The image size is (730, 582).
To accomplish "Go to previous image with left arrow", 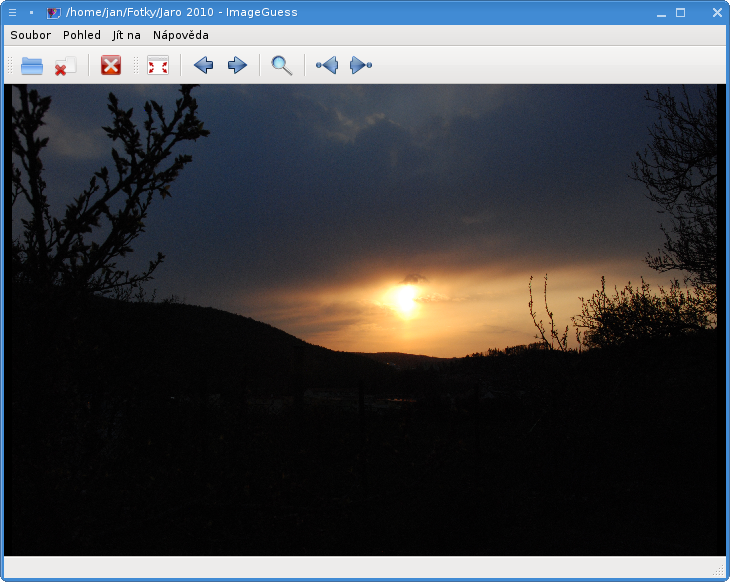I will coord(203,65).
